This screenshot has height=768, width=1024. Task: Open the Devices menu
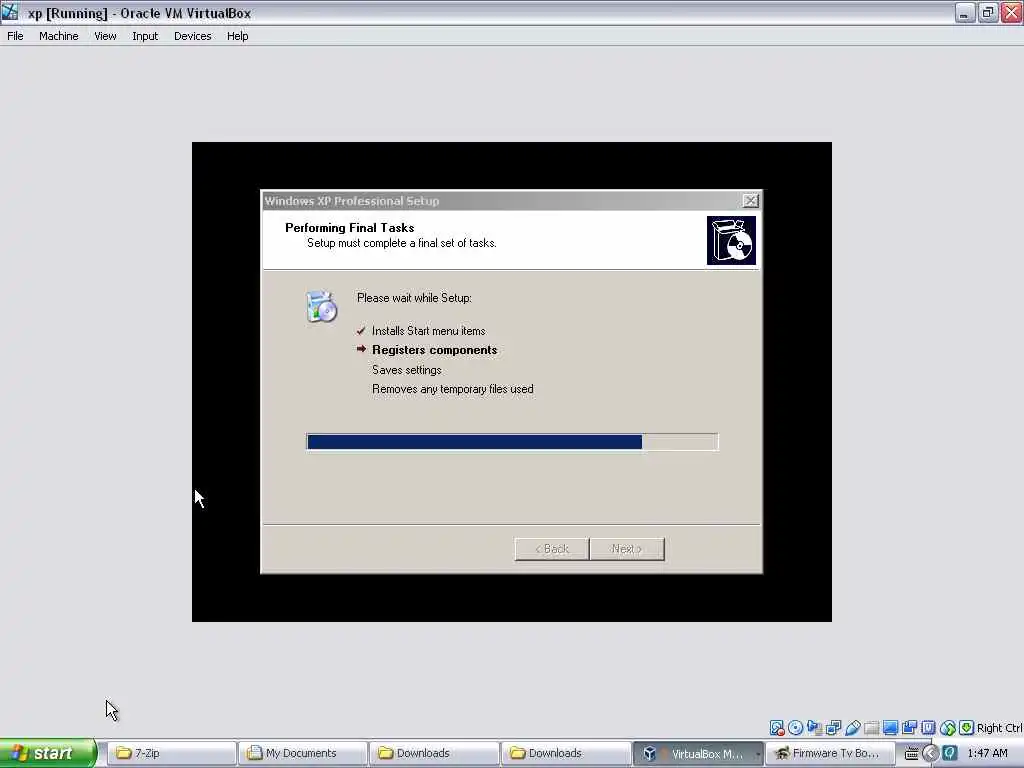(192, 36)
